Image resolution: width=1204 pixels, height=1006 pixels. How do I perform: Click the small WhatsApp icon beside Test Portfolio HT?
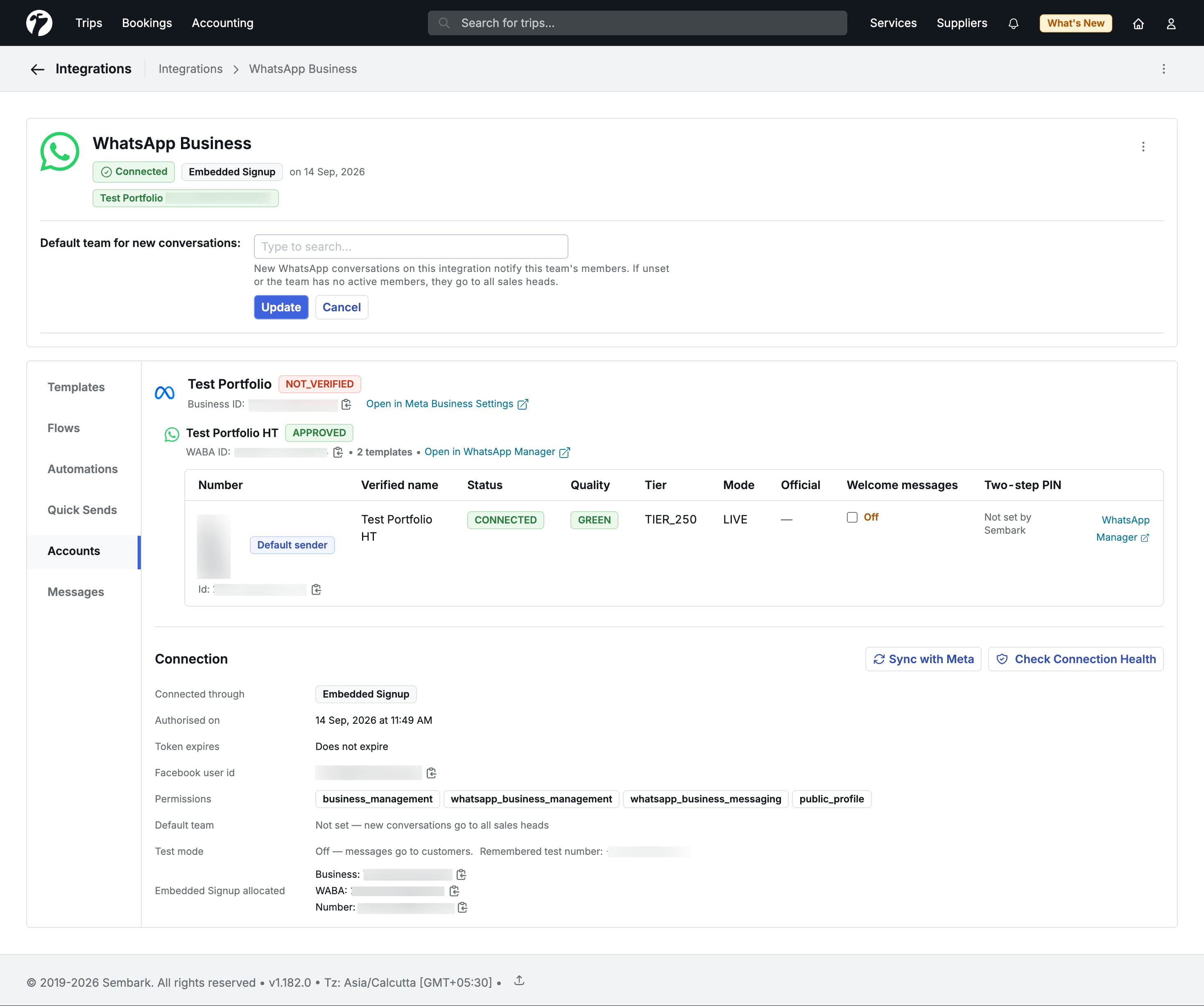coord(172,434)
